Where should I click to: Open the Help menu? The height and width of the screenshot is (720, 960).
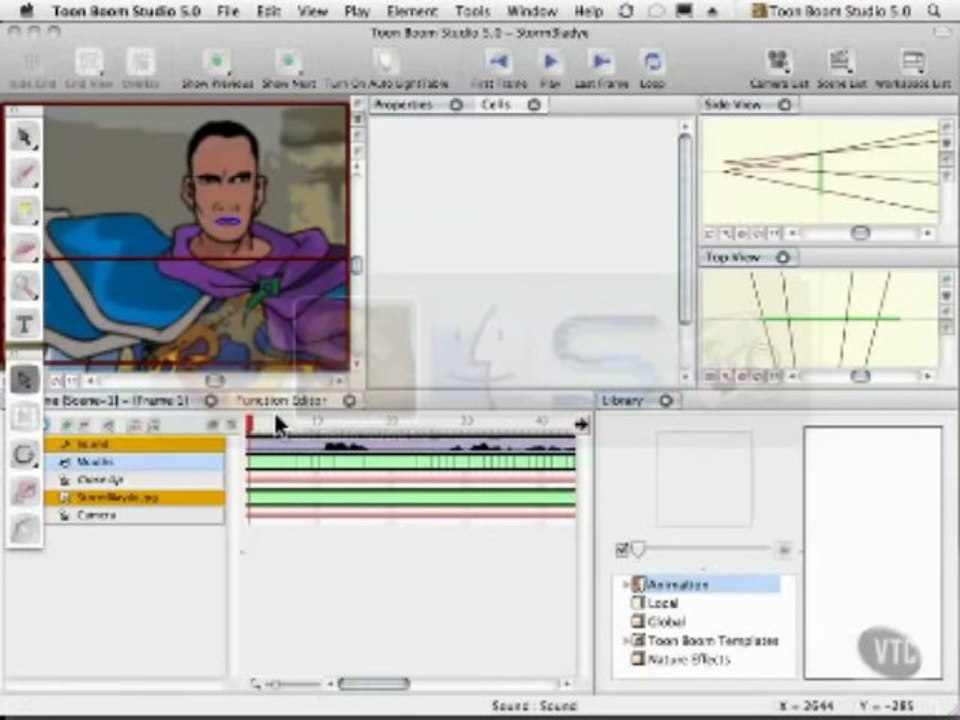tap(588, 11)
